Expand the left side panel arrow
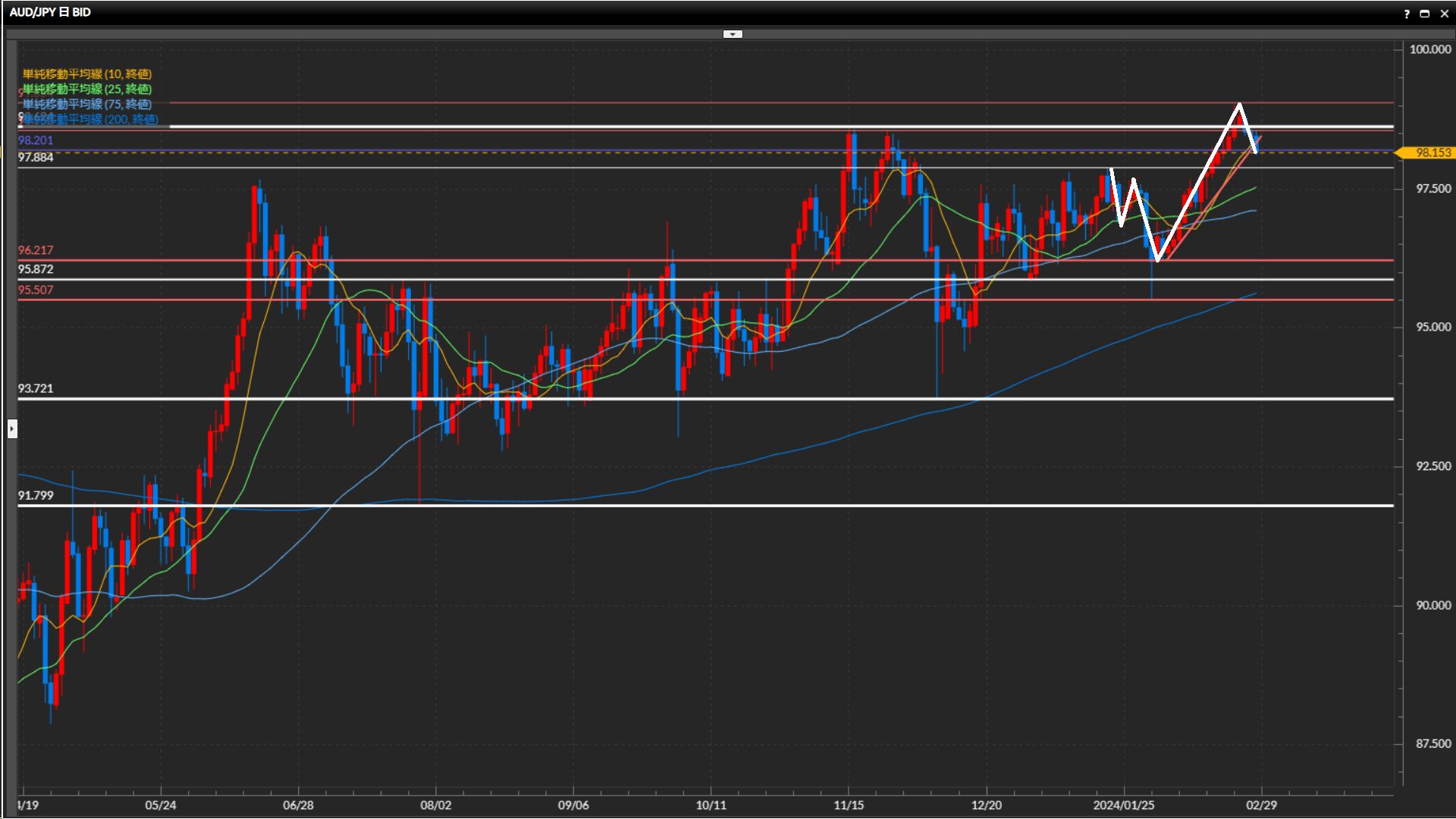 pos(12,429)
